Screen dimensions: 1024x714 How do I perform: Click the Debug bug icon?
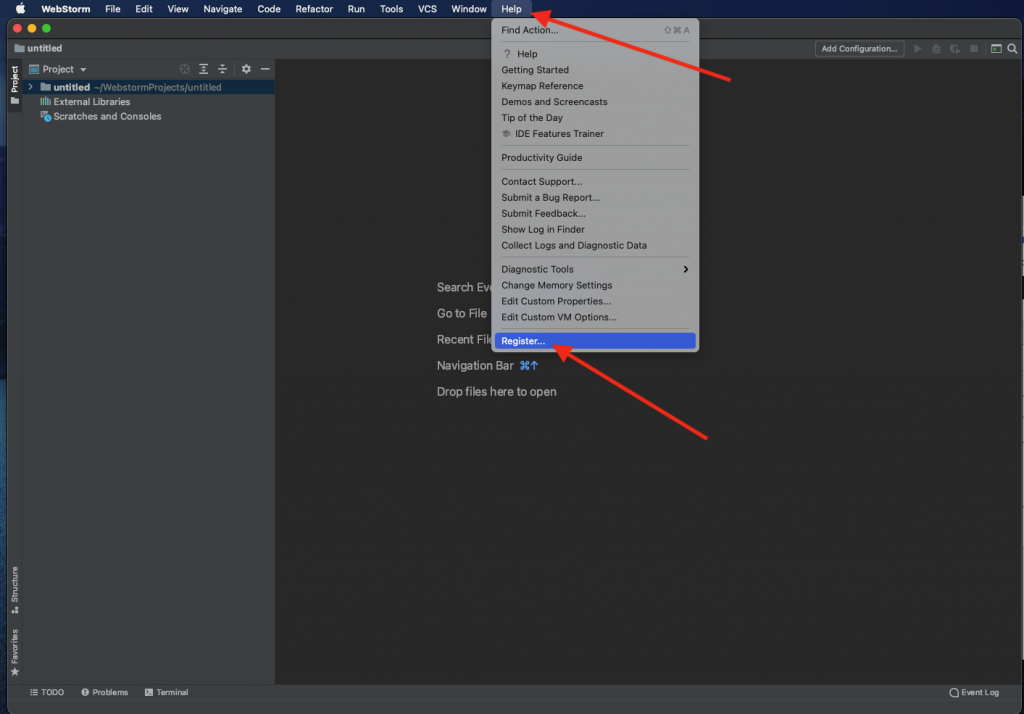click(936, 48)
